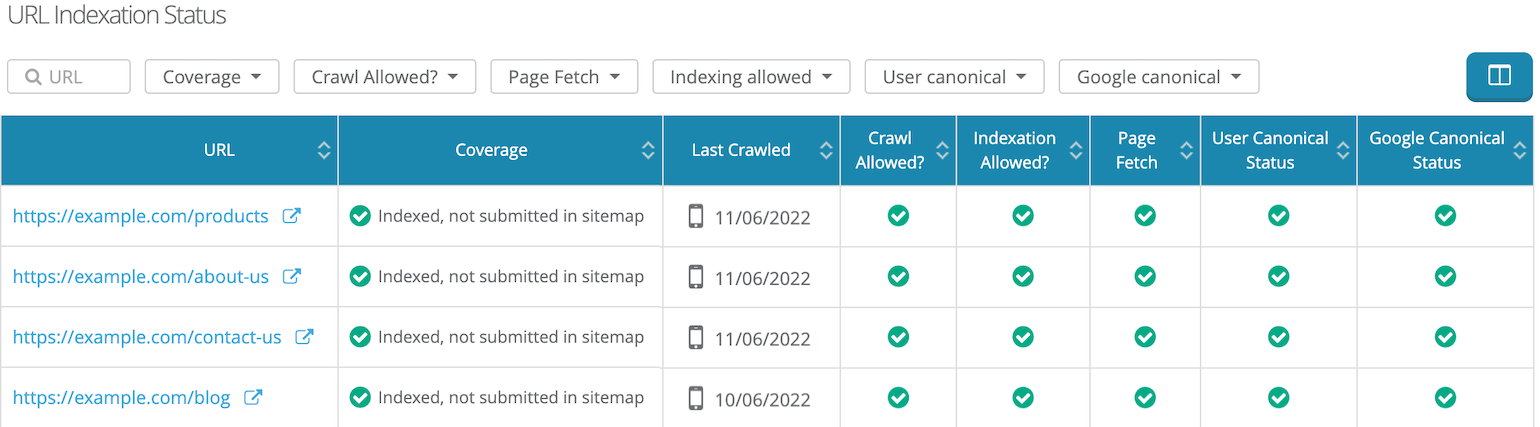The height and width of the screenshot is (427, 1540).
Task: Click the column layout toggle button
Action: pos(1499,77)
